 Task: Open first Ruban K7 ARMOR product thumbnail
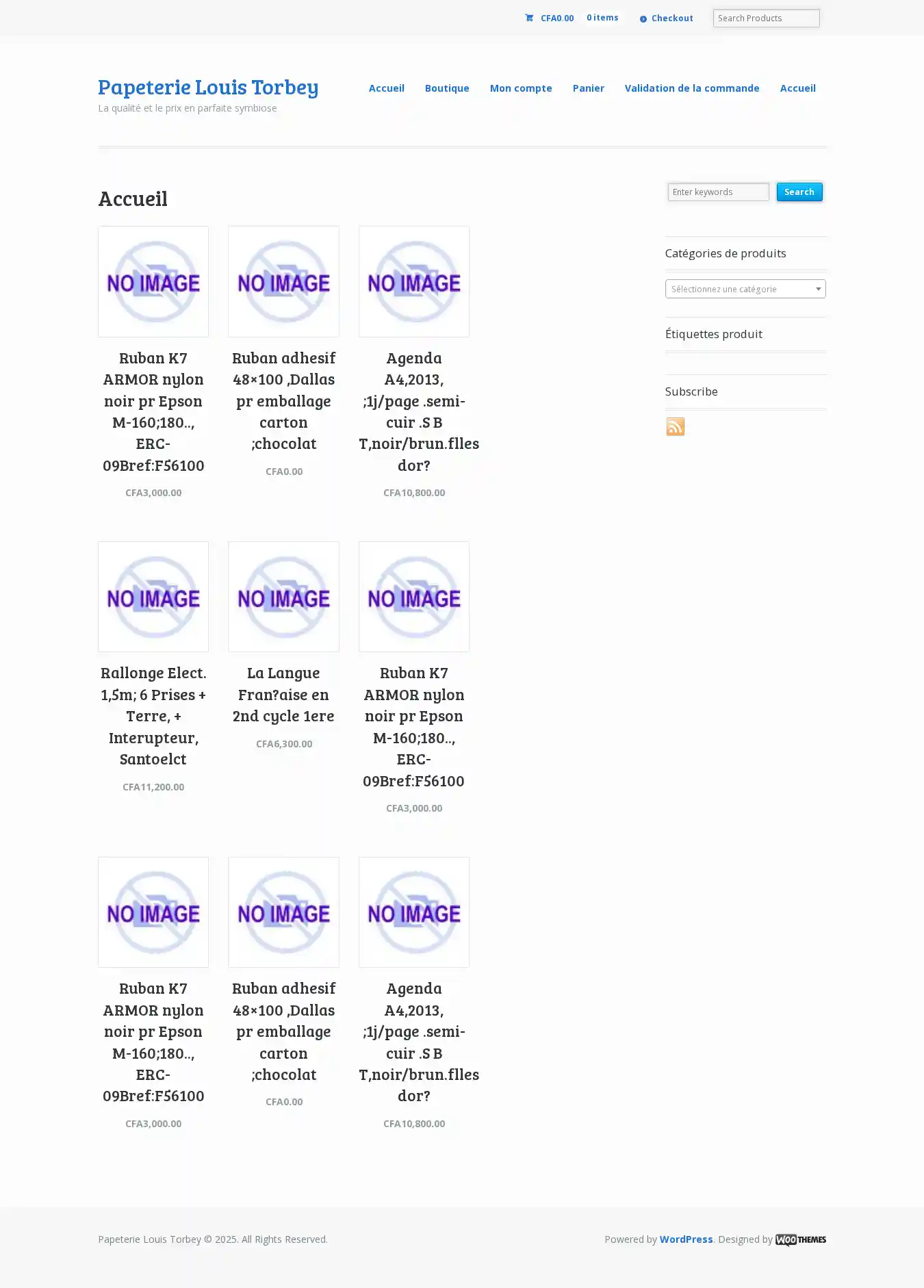[x=153, y=281]
